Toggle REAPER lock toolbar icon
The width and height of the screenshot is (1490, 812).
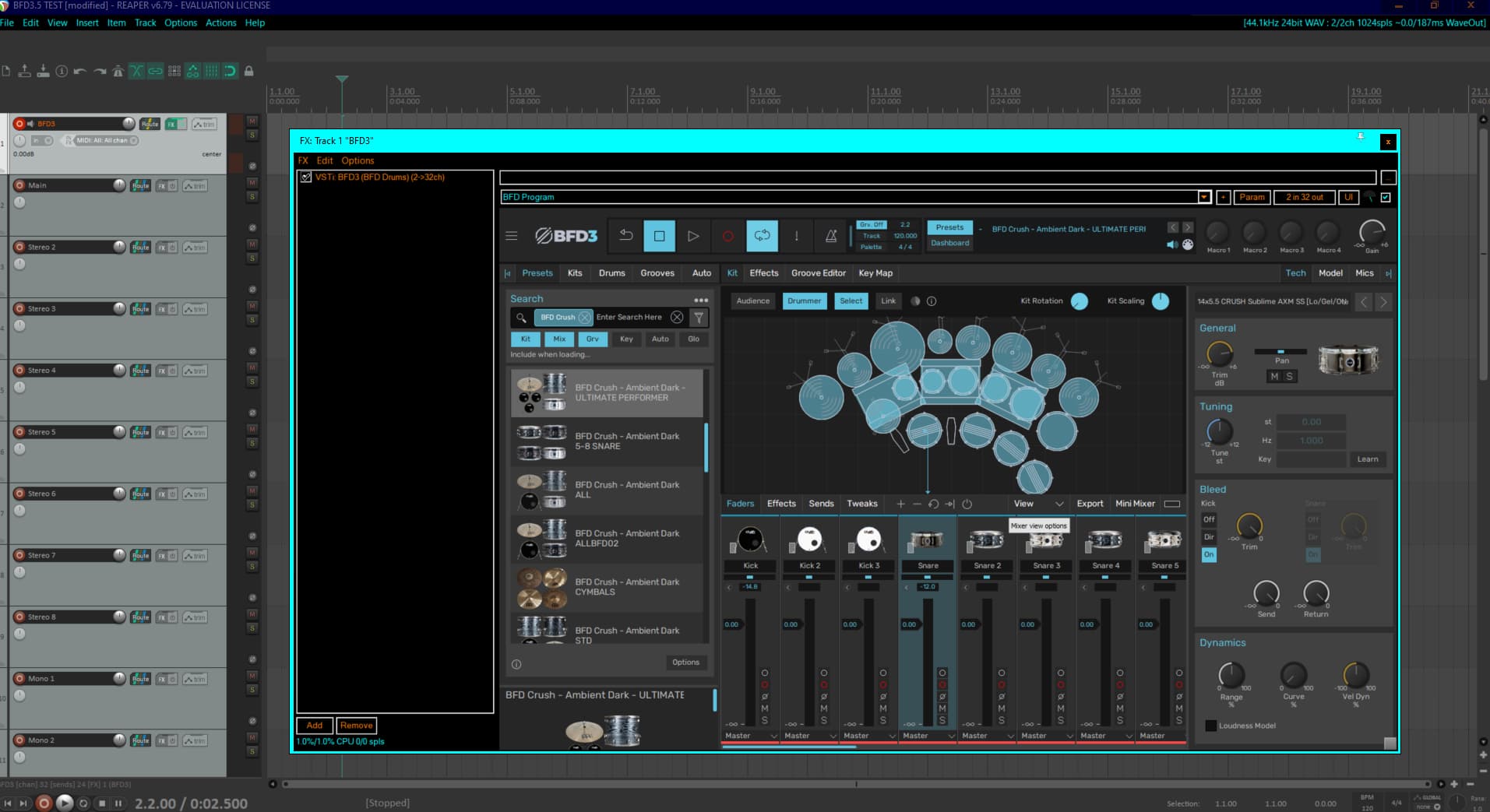tap(249, 71)
